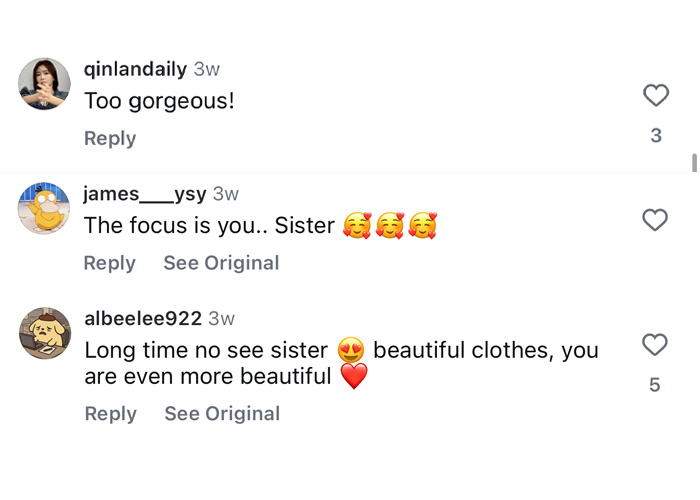Open qinlandaily's profile picture

44,84
